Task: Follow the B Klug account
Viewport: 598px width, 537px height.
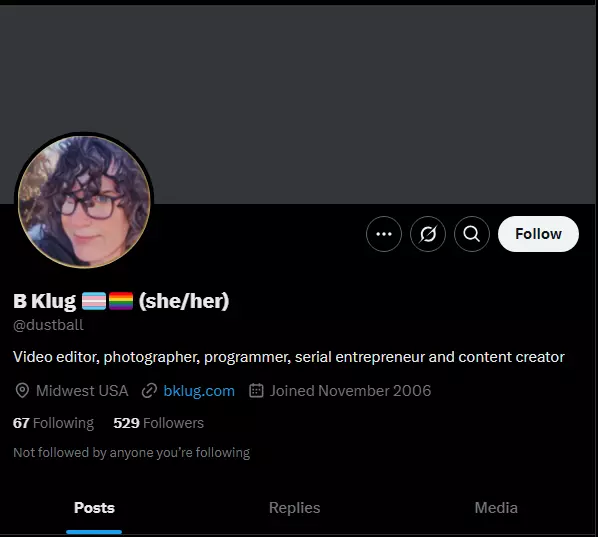Action: tap(538, 234)
